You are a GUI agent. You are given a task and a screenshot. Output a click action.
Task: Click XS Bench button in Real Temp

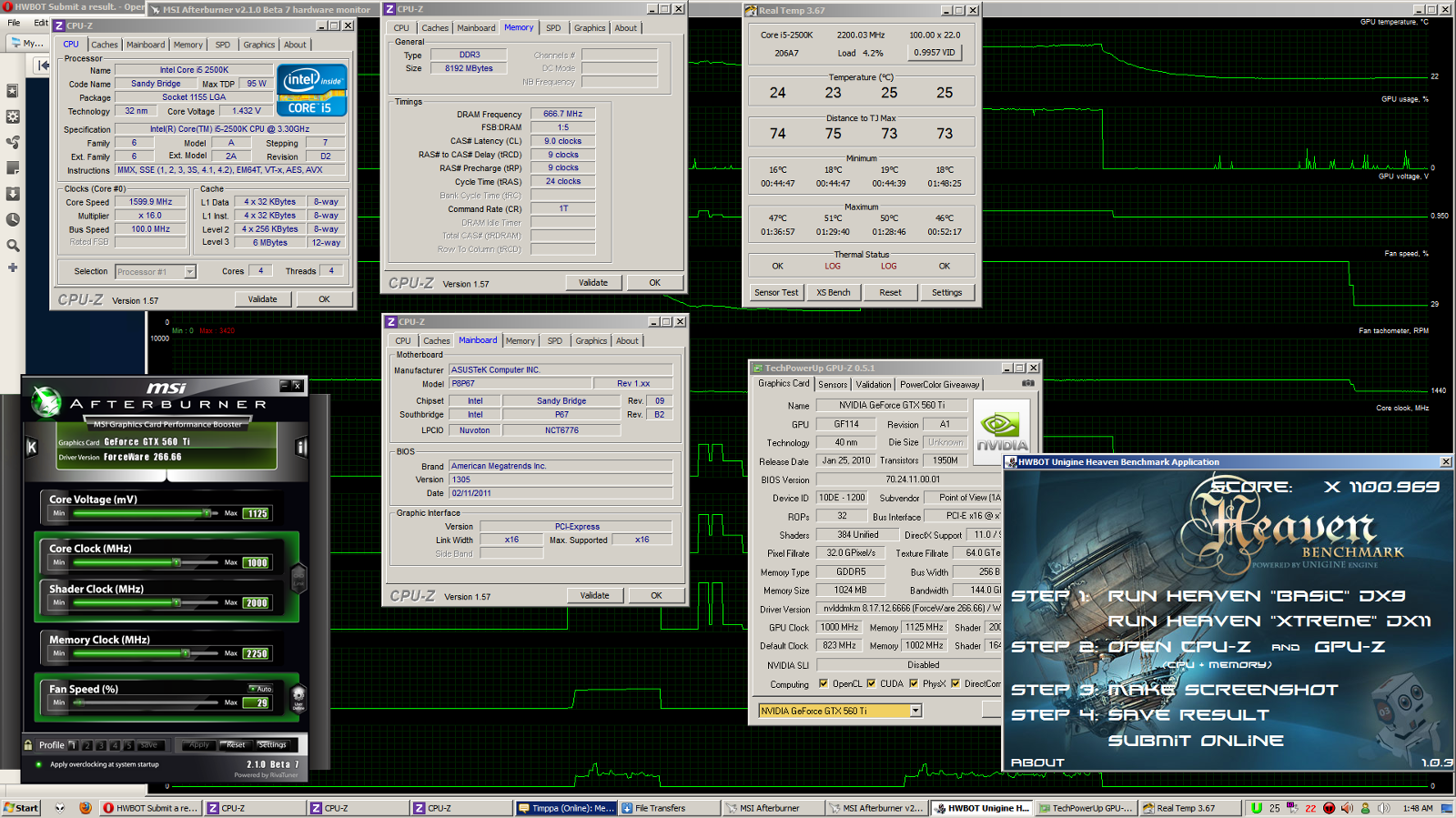click(x=834, y=293)
